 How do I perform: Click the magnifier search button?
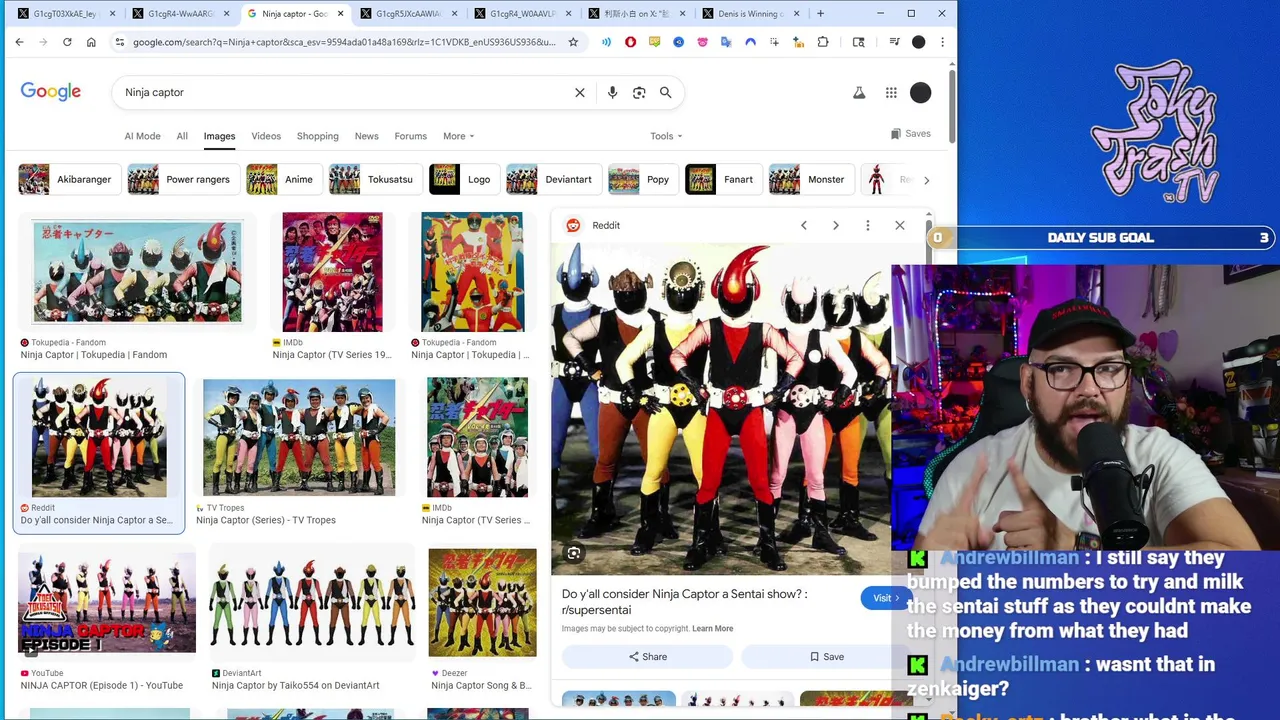point(665,92)
